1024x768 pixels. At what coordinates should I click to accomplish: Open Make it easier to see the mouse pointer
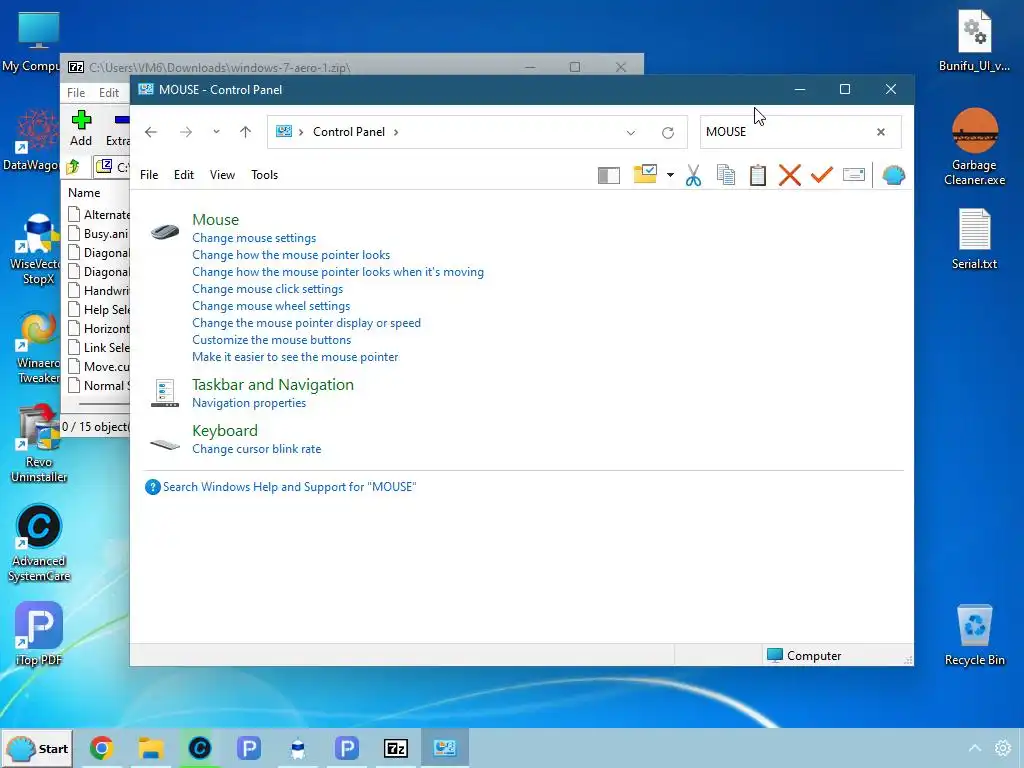tap(295, 357)
